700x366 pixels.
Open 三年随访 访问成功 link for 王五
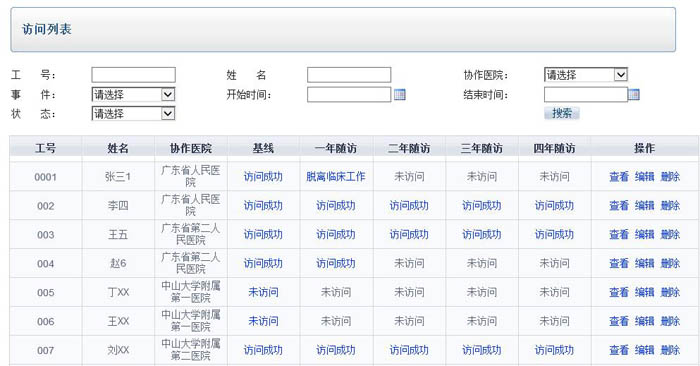coord(482,235)
